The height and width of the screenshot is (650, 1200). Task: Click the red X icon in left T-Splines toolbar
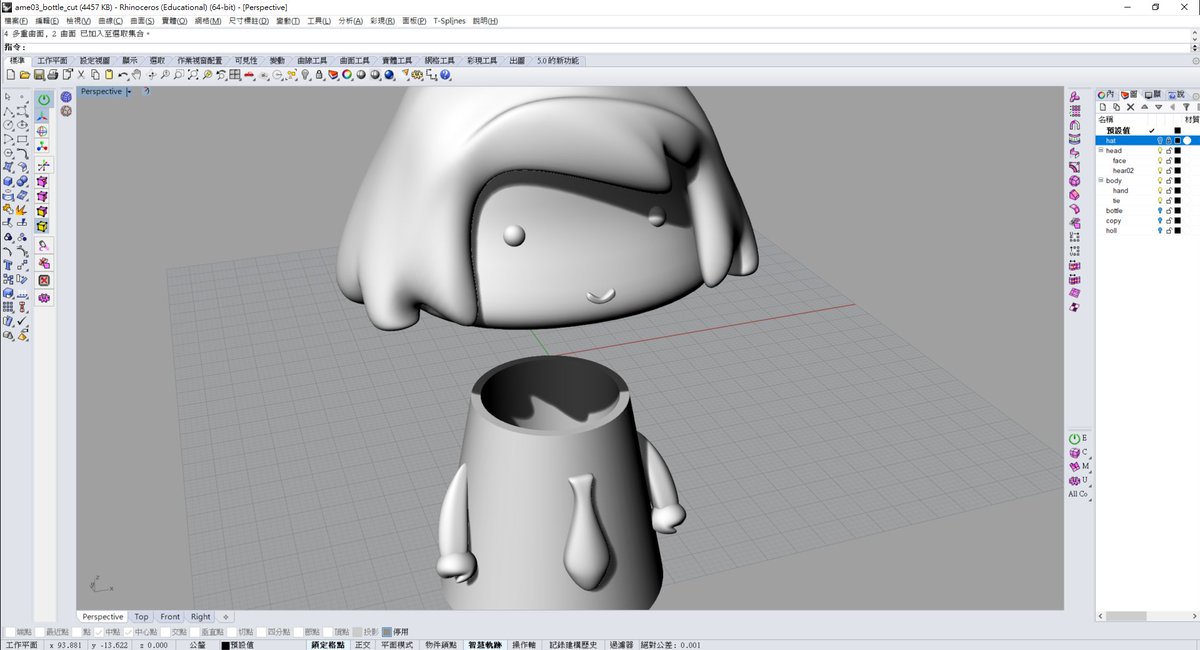click(44, 281)
